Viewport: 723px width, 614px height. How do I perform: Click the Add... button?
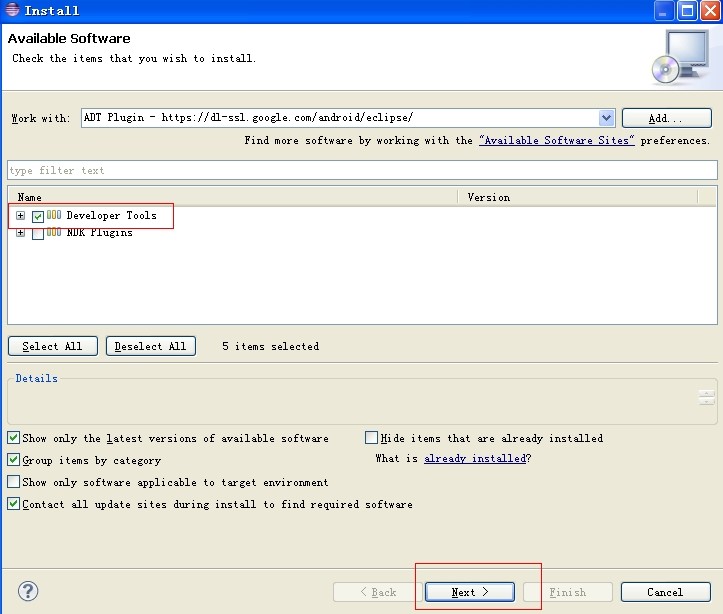tap(659, 118)
